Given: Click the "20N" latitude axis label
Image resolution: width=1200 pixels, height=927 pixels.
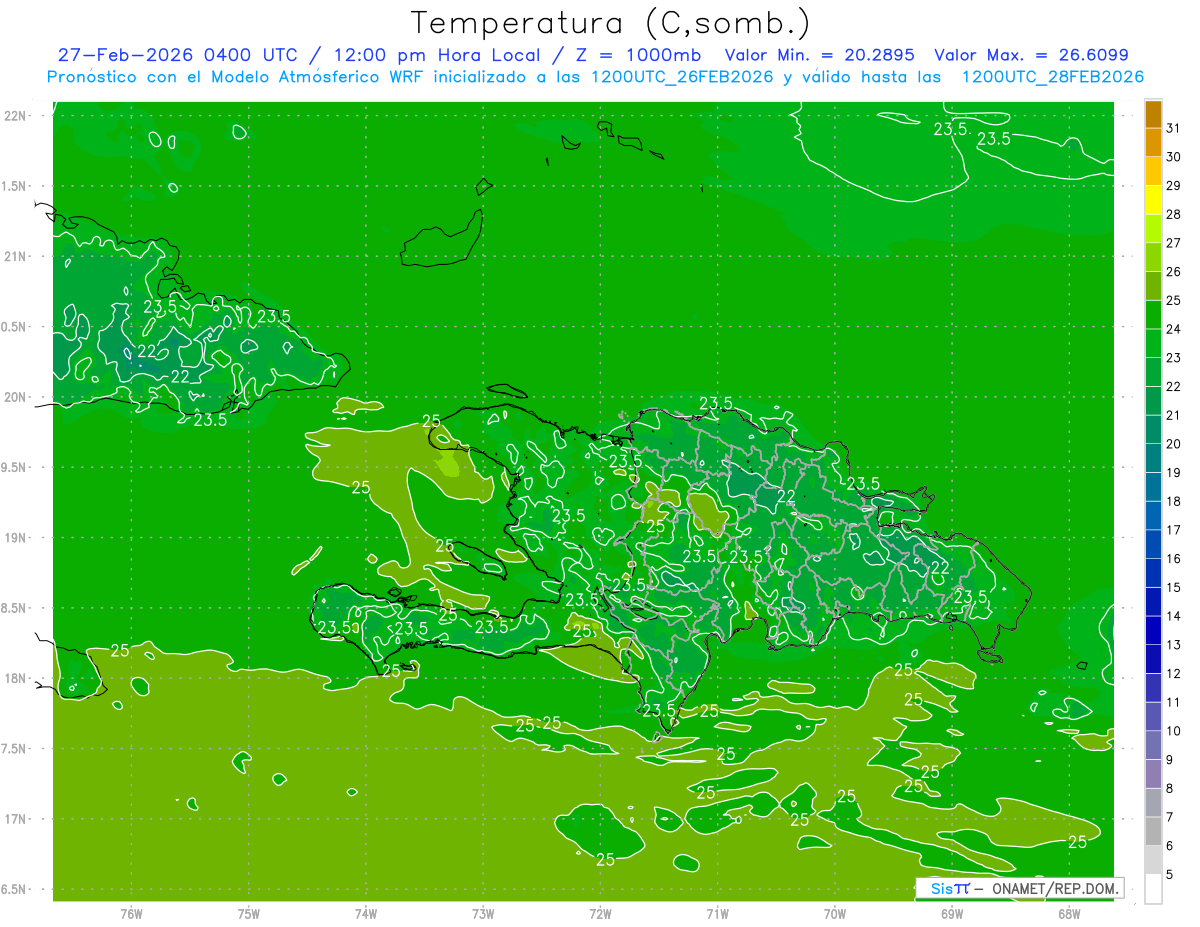Looking at the screenshot, I should (16, 397).
